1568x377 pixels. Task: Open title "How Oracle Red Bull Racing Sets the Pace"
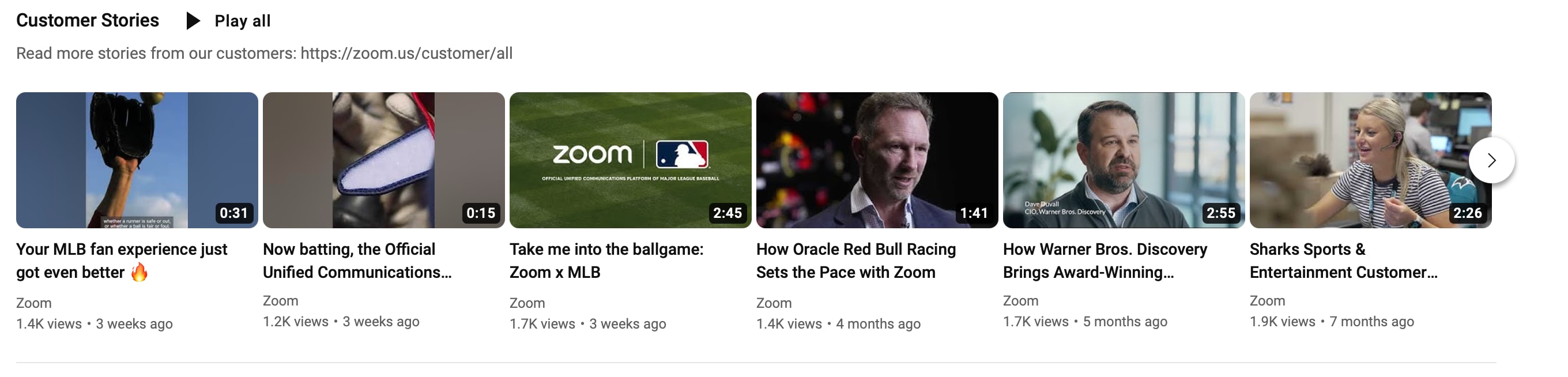[856, 261]
